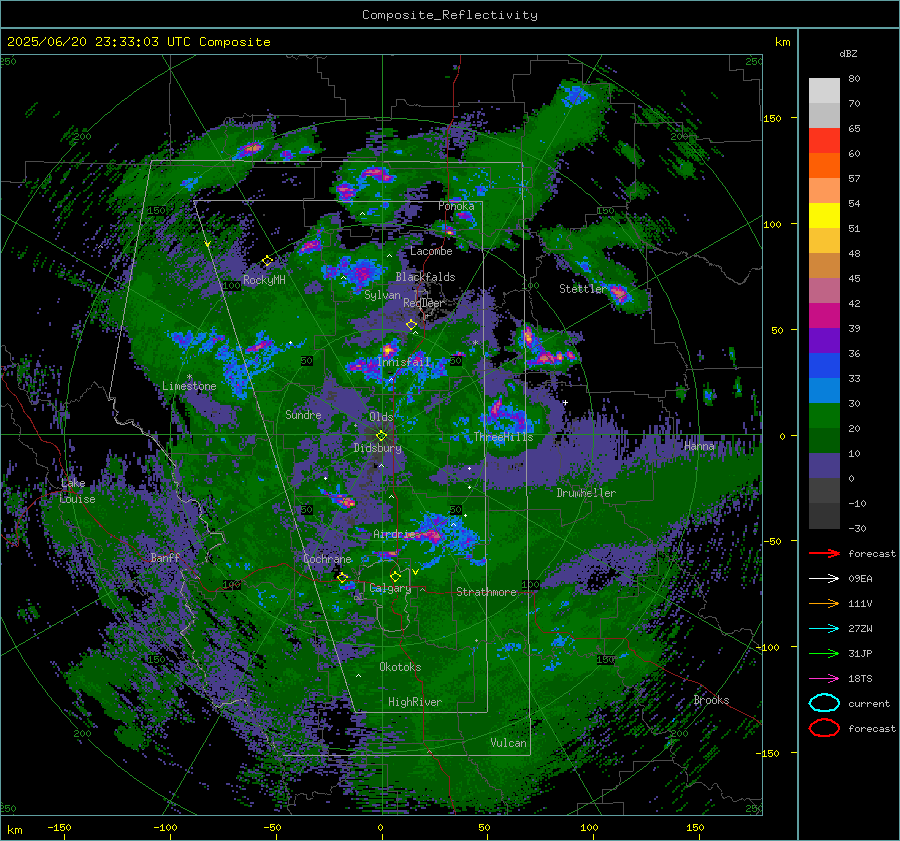The height and width of the screenshot is (841, 900).
Task: Click the Lacombe city label
Action: [x=431, y=251]
